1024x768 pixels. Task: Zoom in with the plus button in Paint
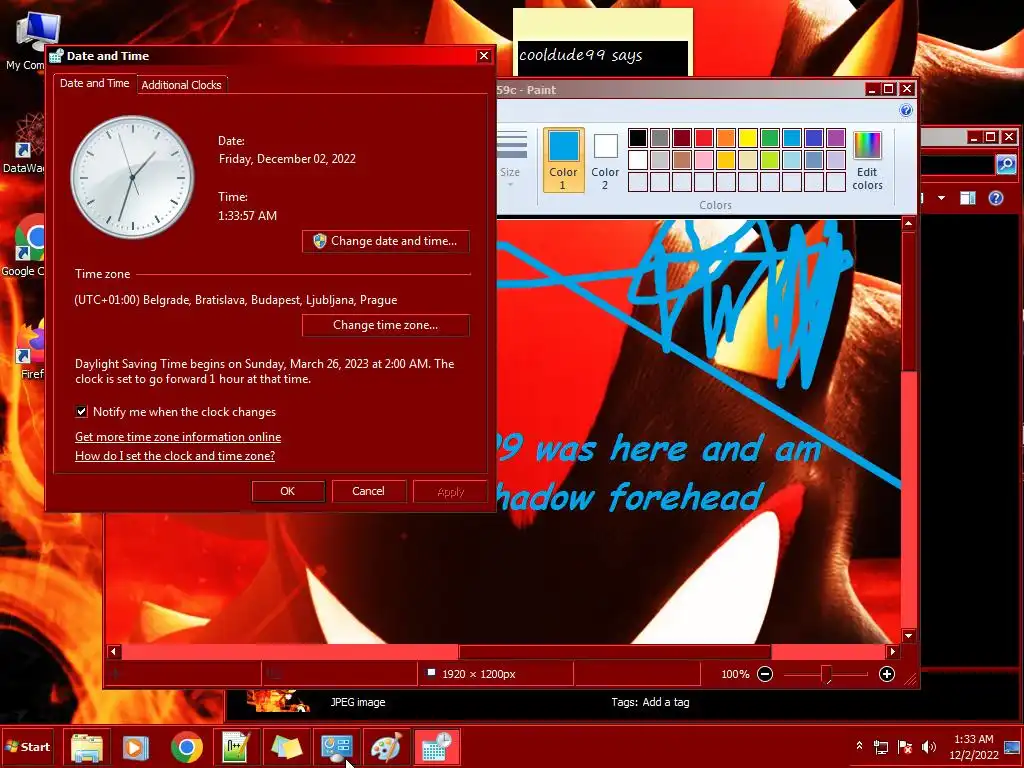point(887,674)
